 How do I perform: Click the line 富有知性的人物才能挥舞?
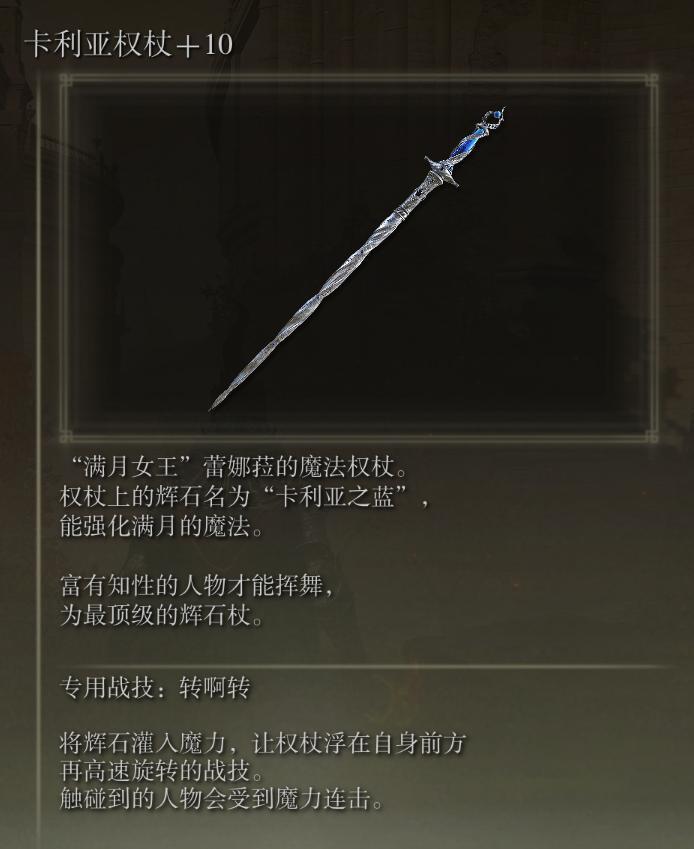point(197,586)
